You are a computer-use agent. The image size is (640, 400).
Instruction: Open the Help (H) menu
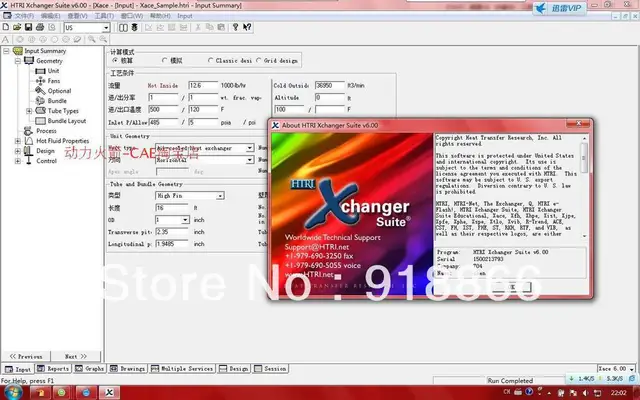[160, 16]
